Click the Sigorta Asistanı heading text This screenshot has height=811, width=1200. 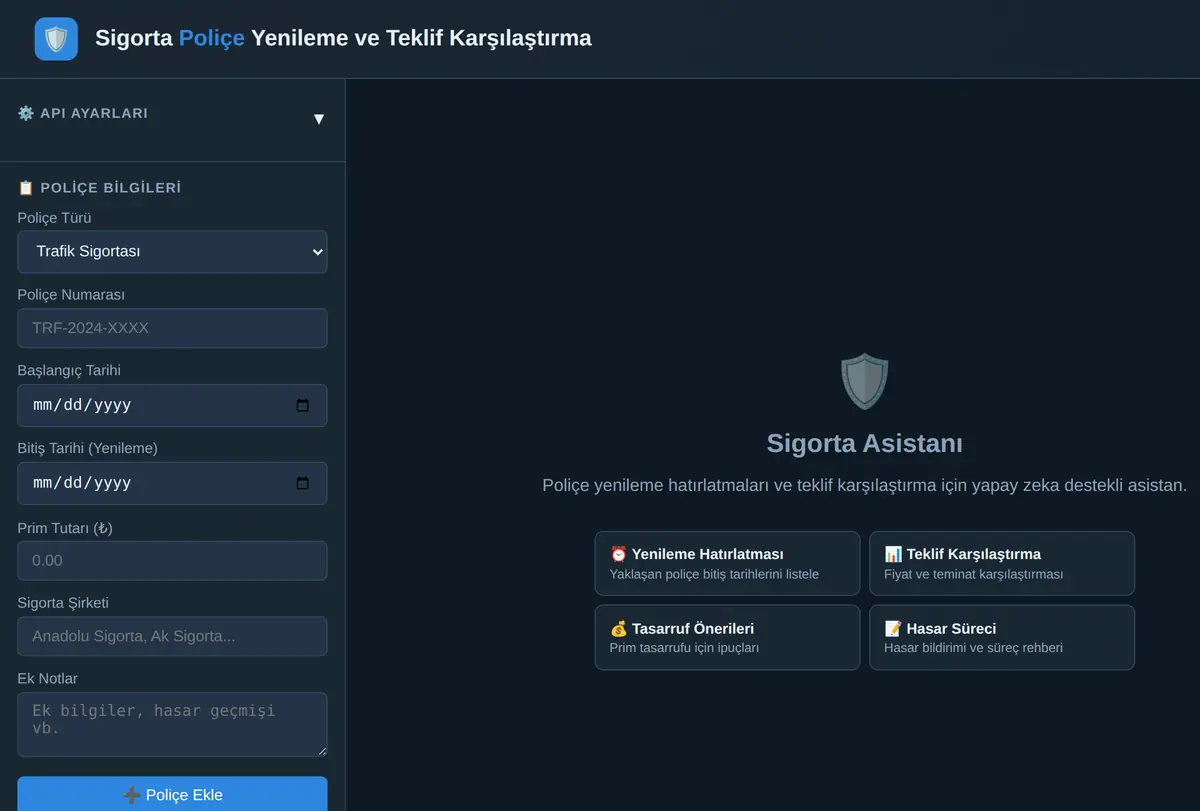[865, 443]
